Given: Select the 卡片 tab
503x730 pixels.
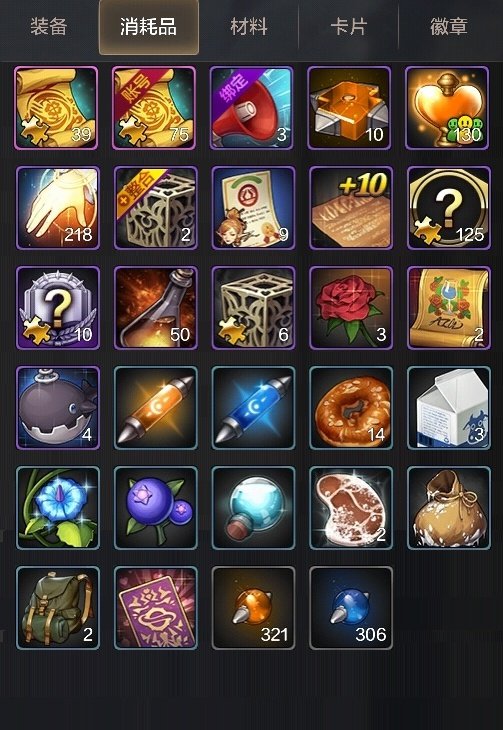Looking at the screenshot, I should [x=349, y=27].
